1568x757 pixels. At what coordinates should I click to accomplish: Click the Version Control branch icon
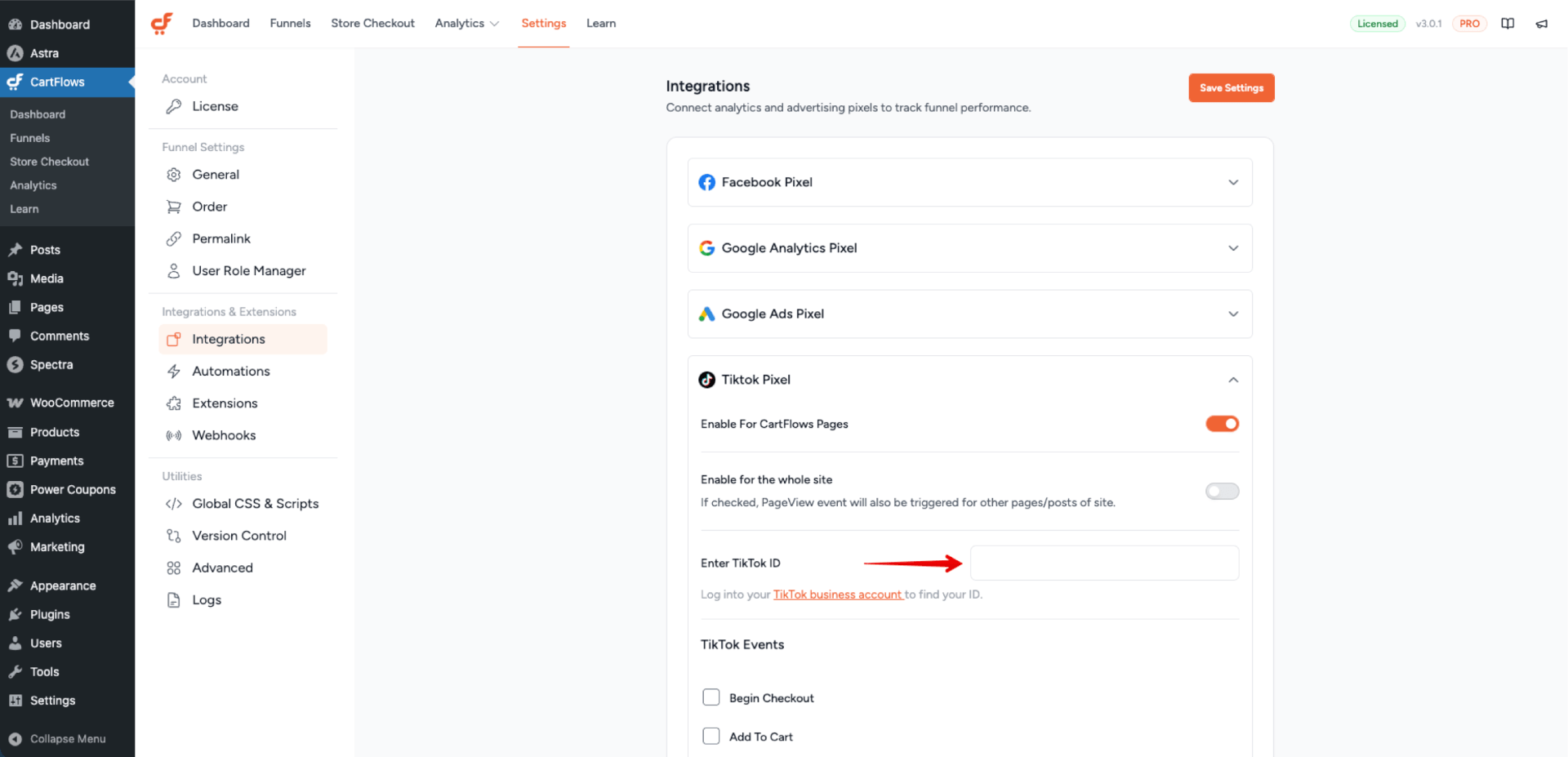(x=173, y=536)
